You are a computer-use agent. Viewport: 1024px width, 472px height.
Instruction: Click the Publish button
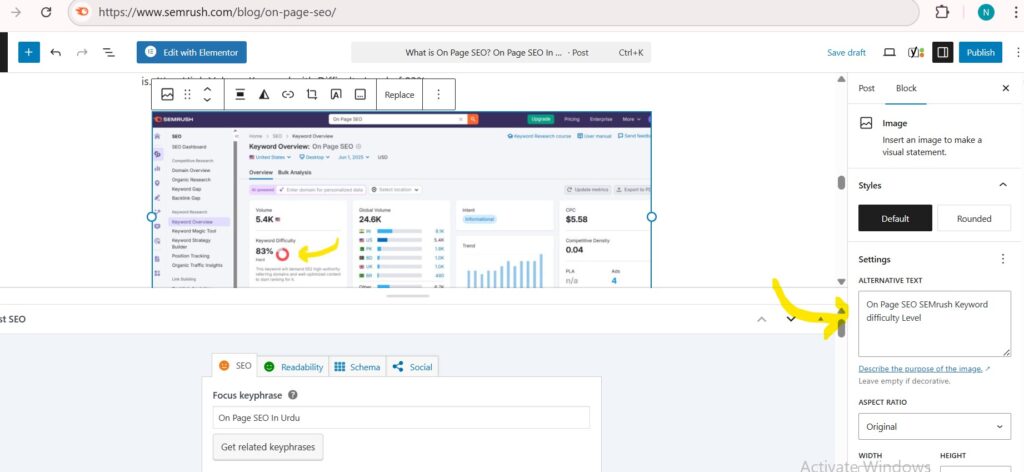point(980,52)
